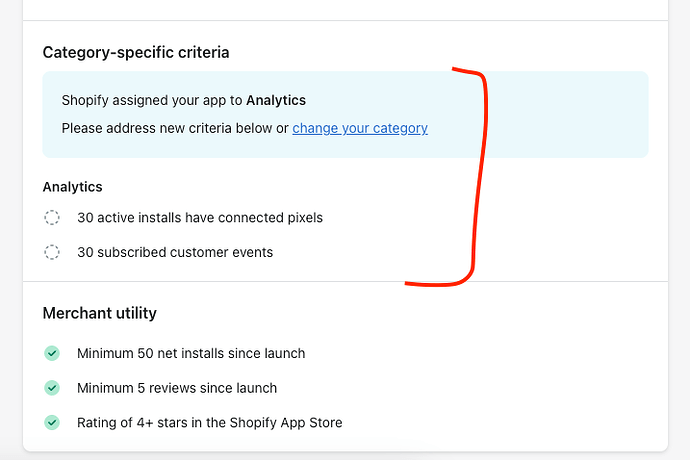Image resolution: width=690 pixels, height=460 pixels.
Task: Click the dashed circle beside connected pixels criterion
Action: 52,218
